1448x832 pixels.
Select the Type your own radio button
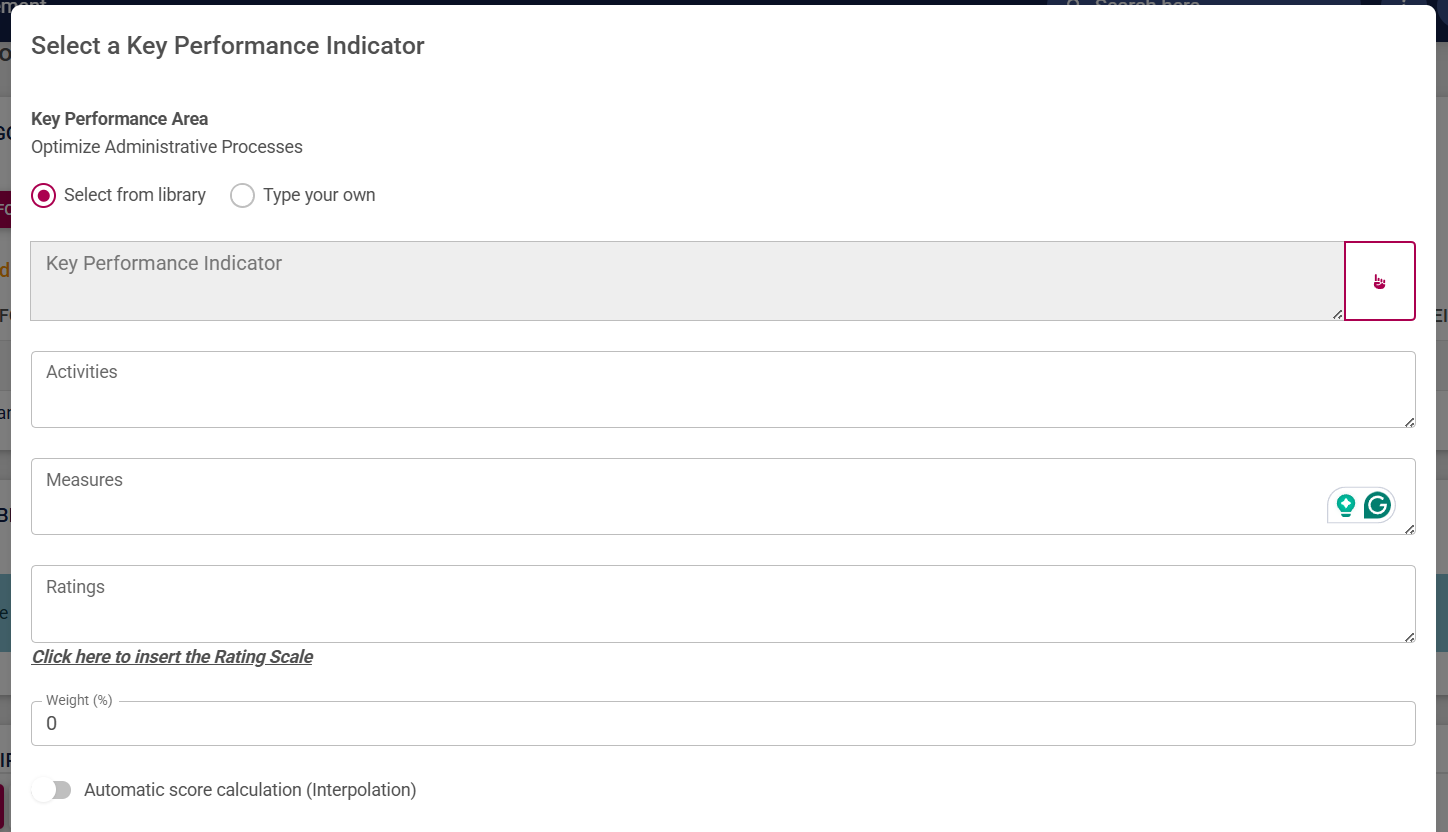[242, 195]
